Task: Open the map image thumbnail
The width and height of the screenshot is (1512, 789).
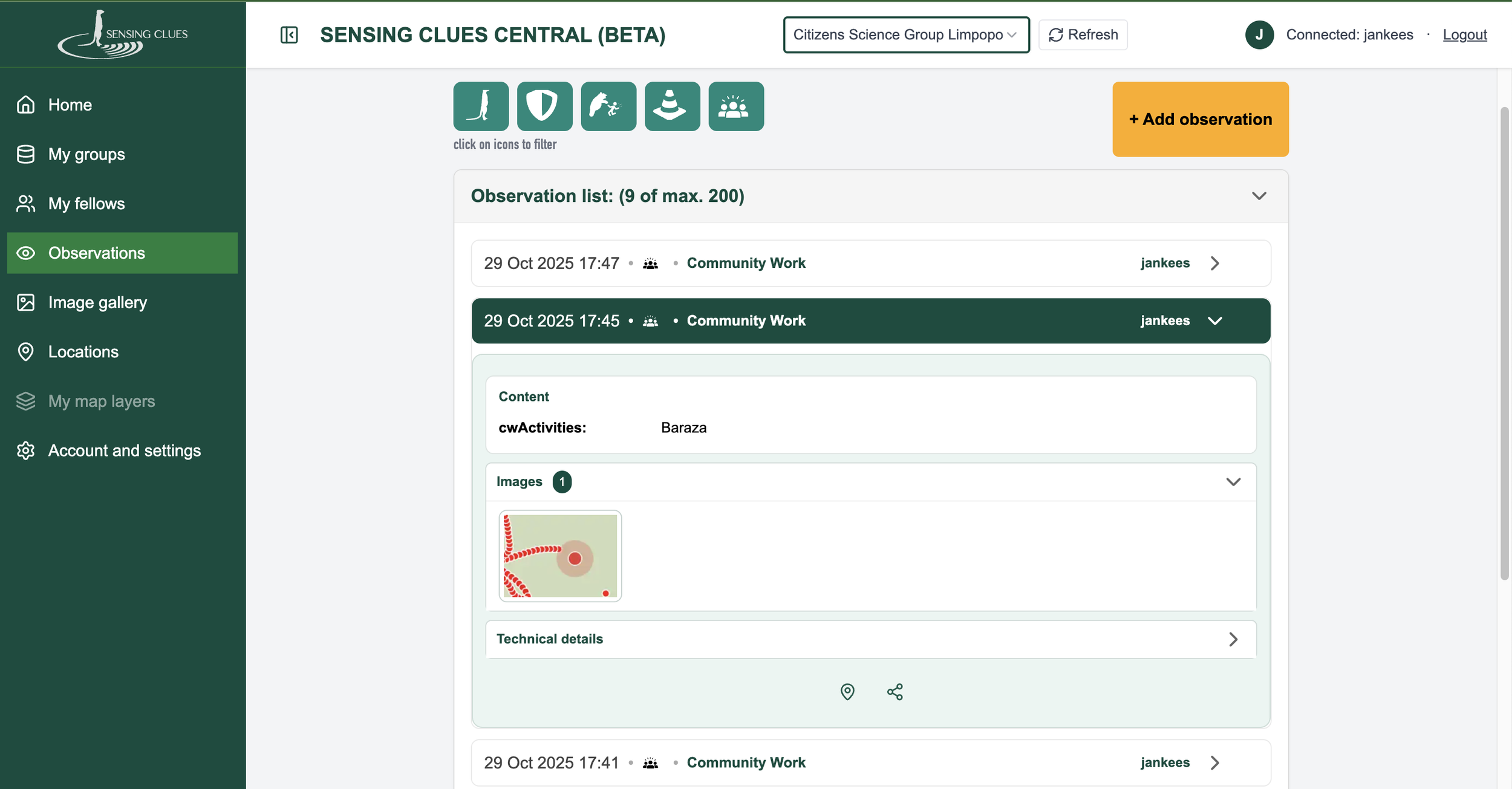Action: [560, 556]
